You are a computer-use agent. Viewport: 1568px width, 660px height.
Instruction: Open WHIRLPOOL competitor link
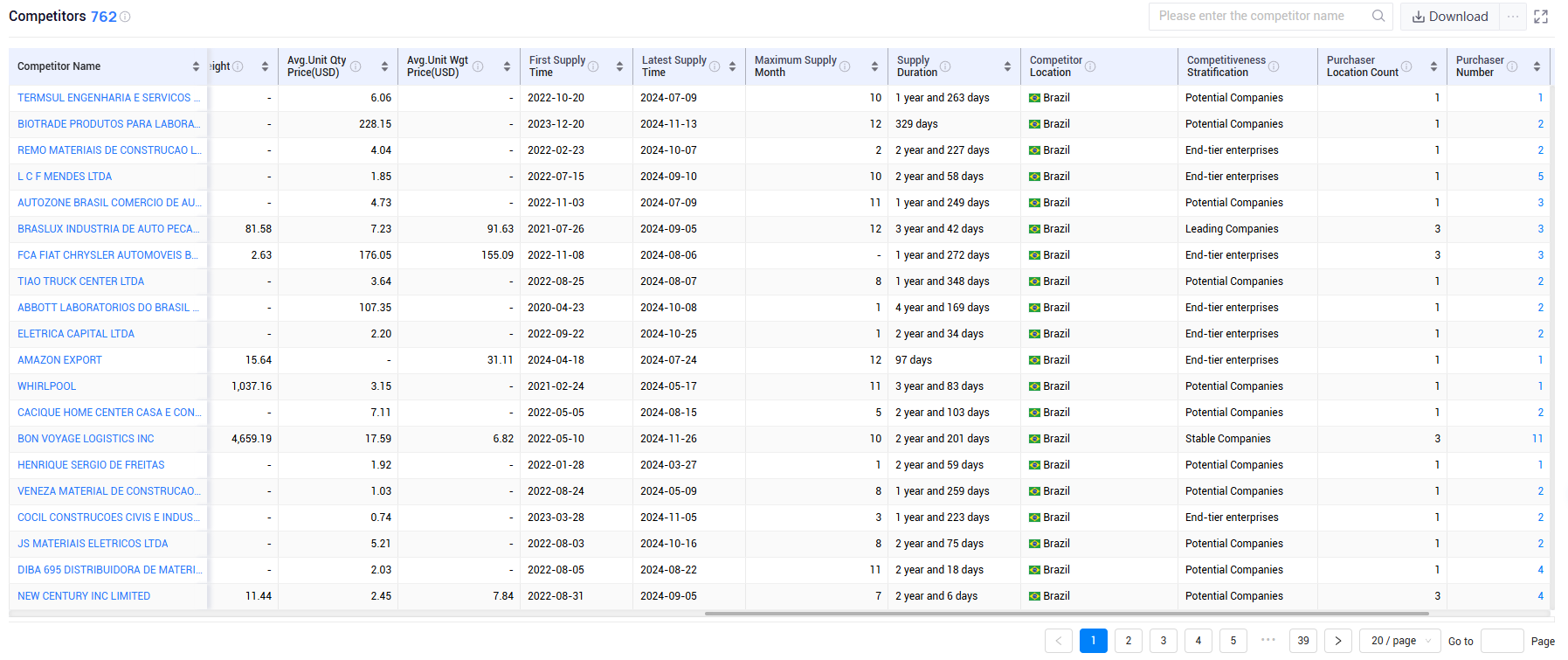(x=47, y=386)
